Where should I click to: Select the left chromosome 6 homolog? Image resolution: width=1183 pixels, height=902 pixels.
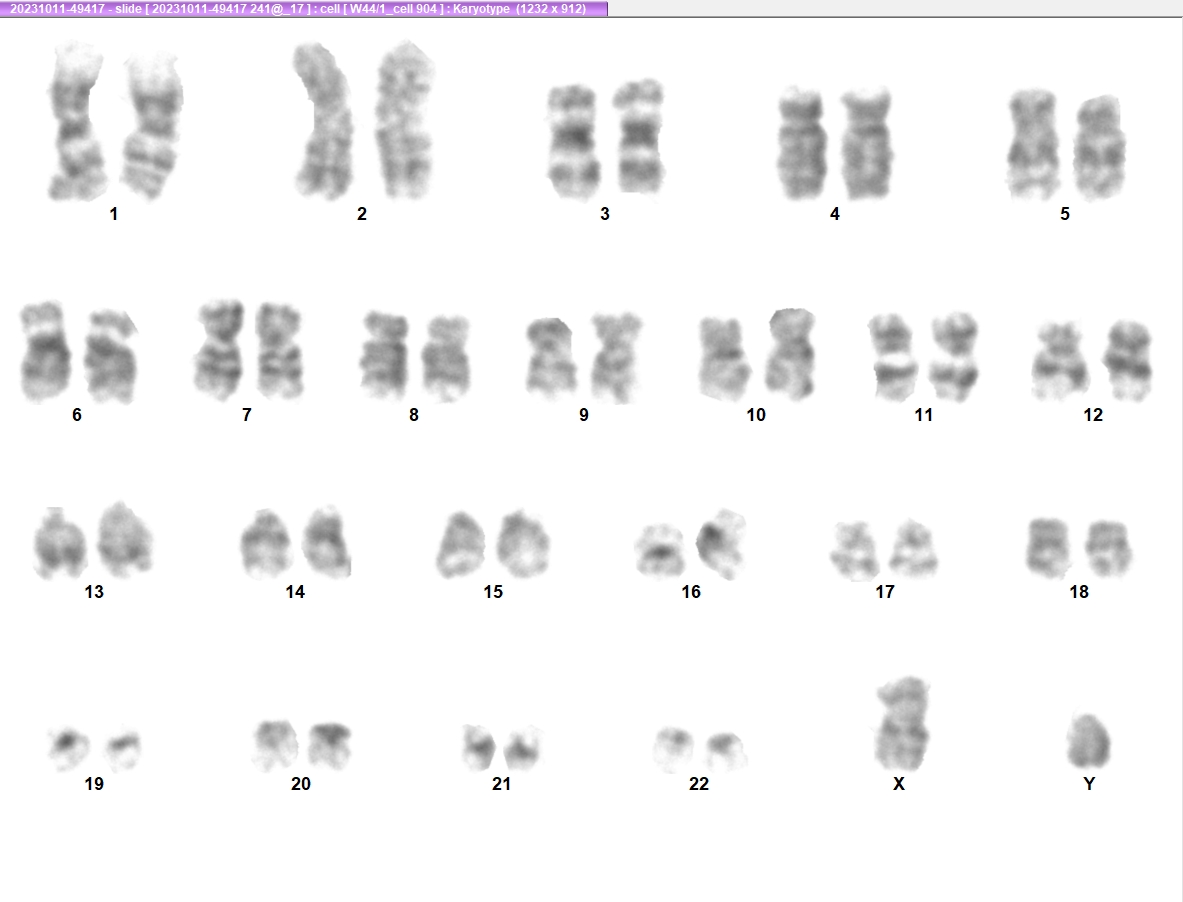pyautogui.click(x=45, y=351)
